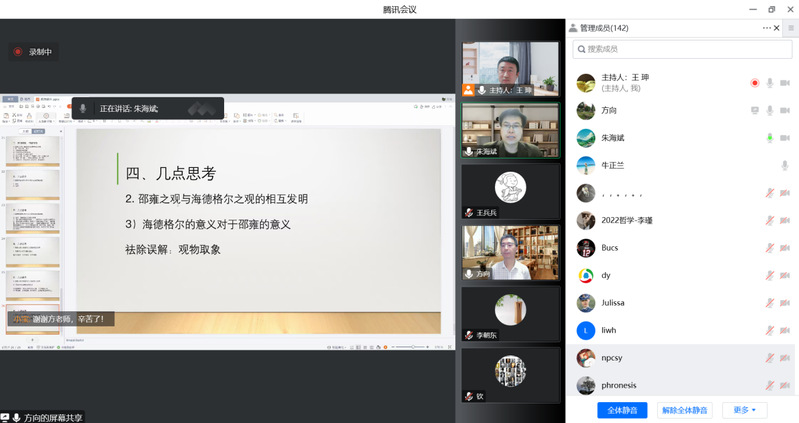The image size is (799, 423).
Task: Click the 解除全体静音 button
Action: 685,410
